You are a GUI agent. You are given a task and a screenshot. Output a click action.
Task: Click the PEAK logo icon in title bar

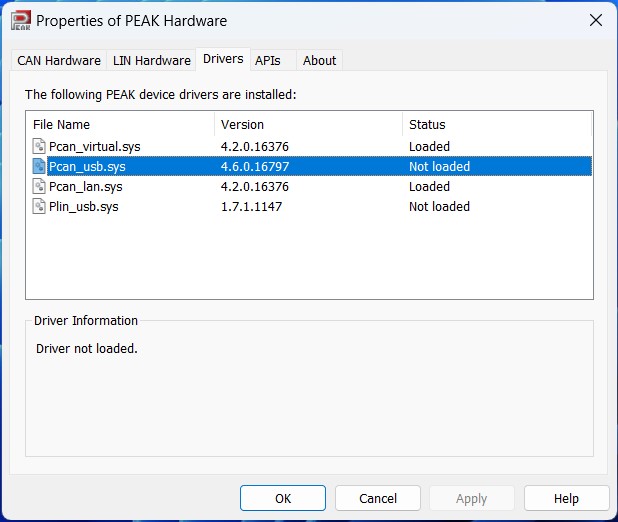20,21
